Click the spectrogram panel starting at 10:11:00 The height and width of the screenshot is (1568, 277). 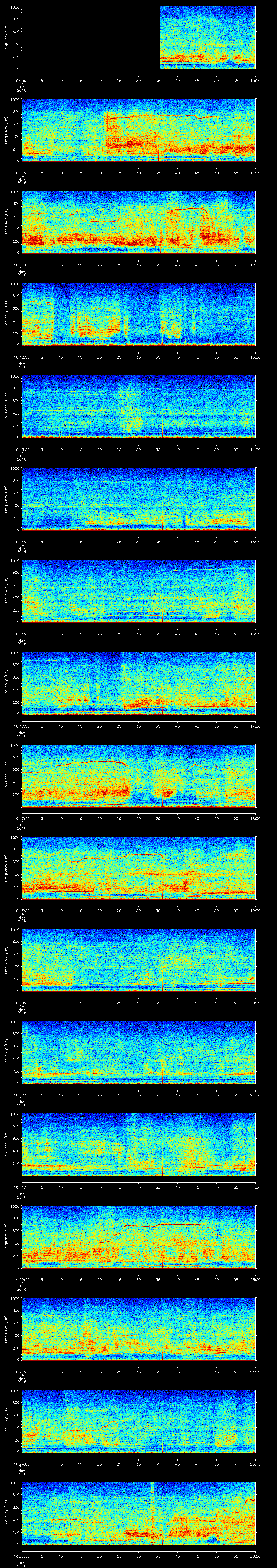pyautogui.click(x=139, y=222)
